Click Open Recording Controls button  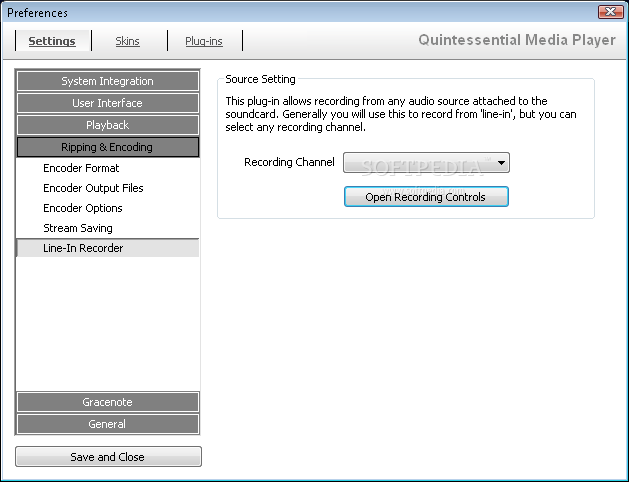(x=426, y=197)
